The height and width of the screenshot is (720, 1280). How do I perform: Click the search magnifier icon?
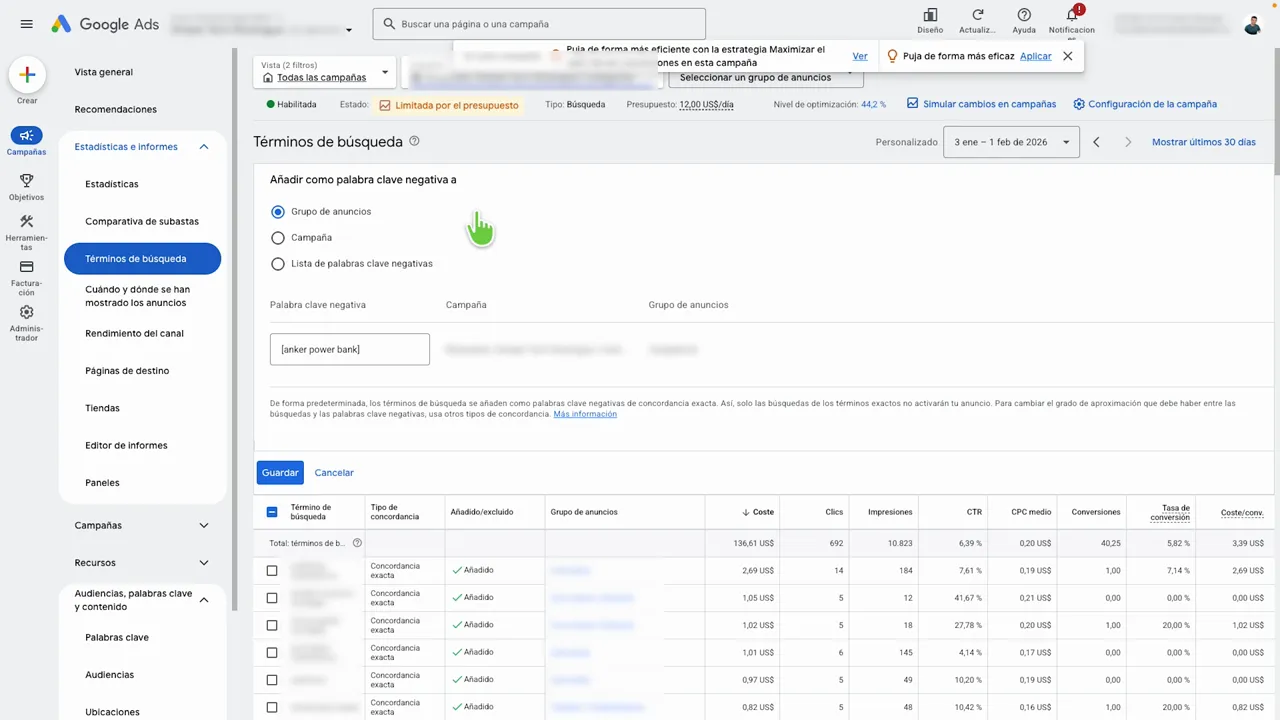coord(388,24)
